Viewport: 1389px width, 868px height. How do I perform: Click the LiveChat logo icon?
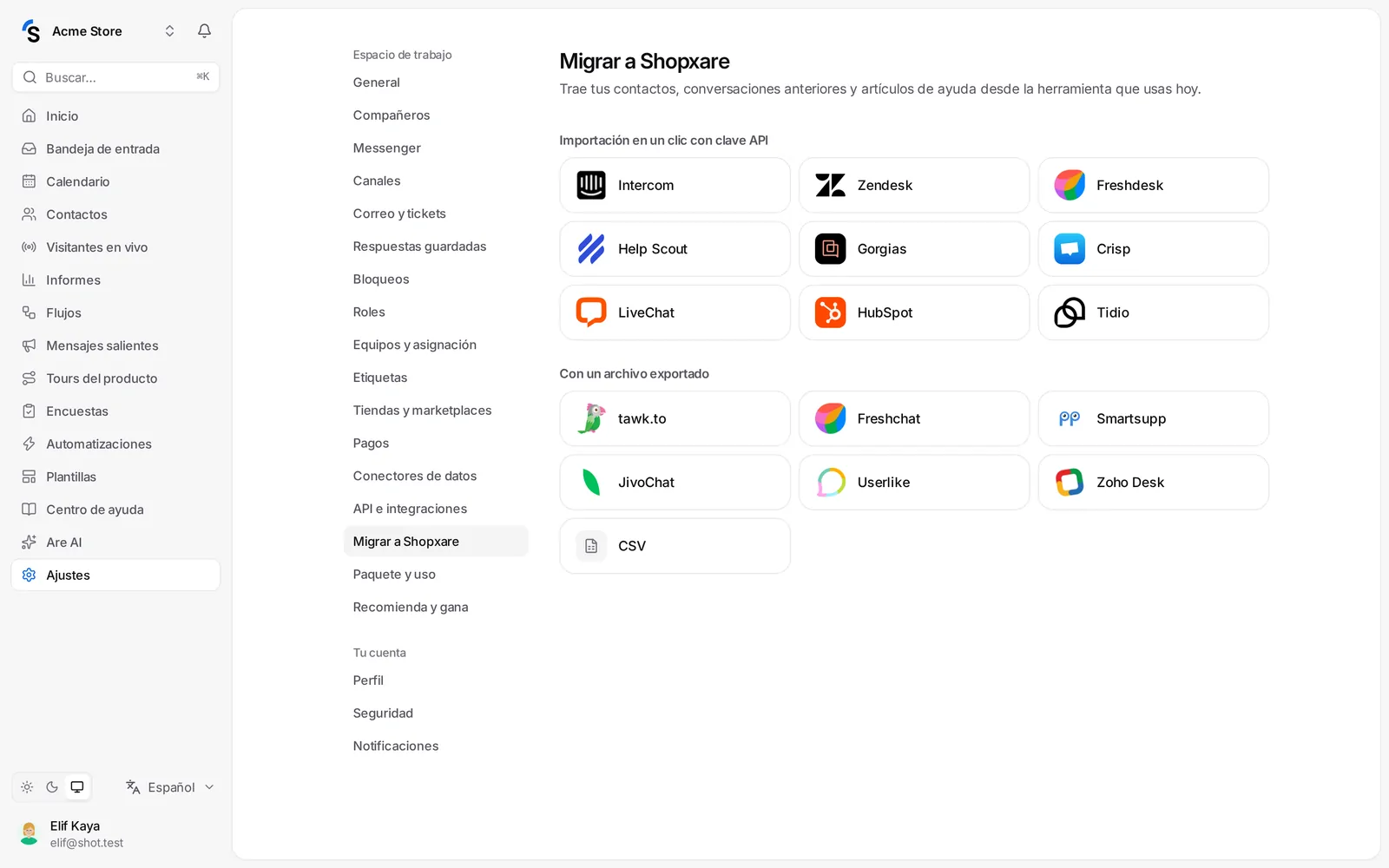[591, 312]
